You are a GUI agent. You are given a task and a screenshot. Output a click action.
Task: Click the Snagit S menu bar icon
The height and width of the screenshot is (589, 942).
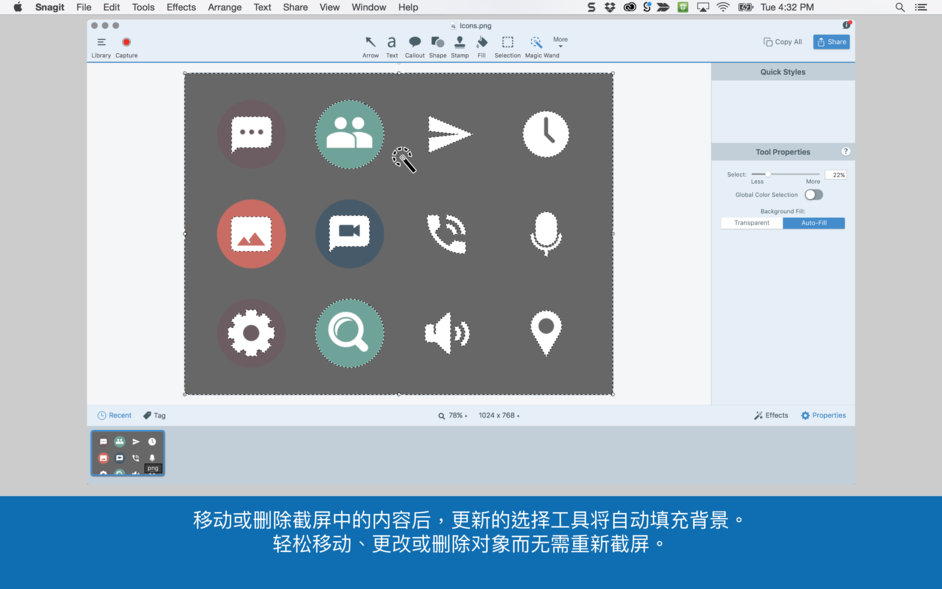[591, 7]
